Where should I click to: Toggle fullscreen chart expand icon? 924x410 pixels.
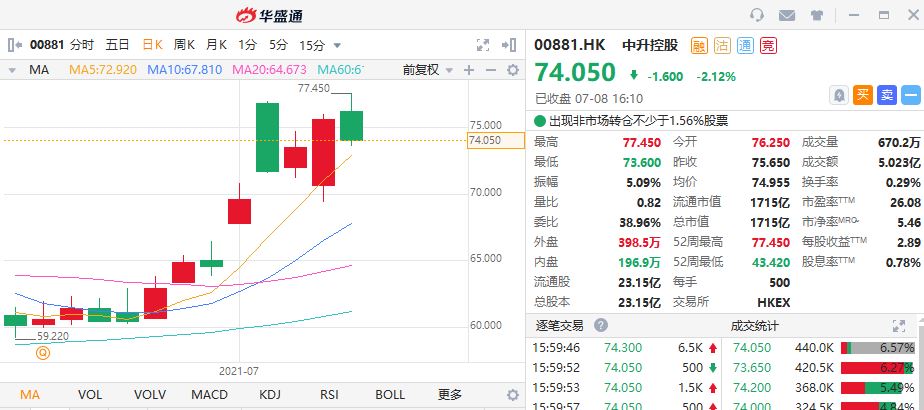pos(483,45)
